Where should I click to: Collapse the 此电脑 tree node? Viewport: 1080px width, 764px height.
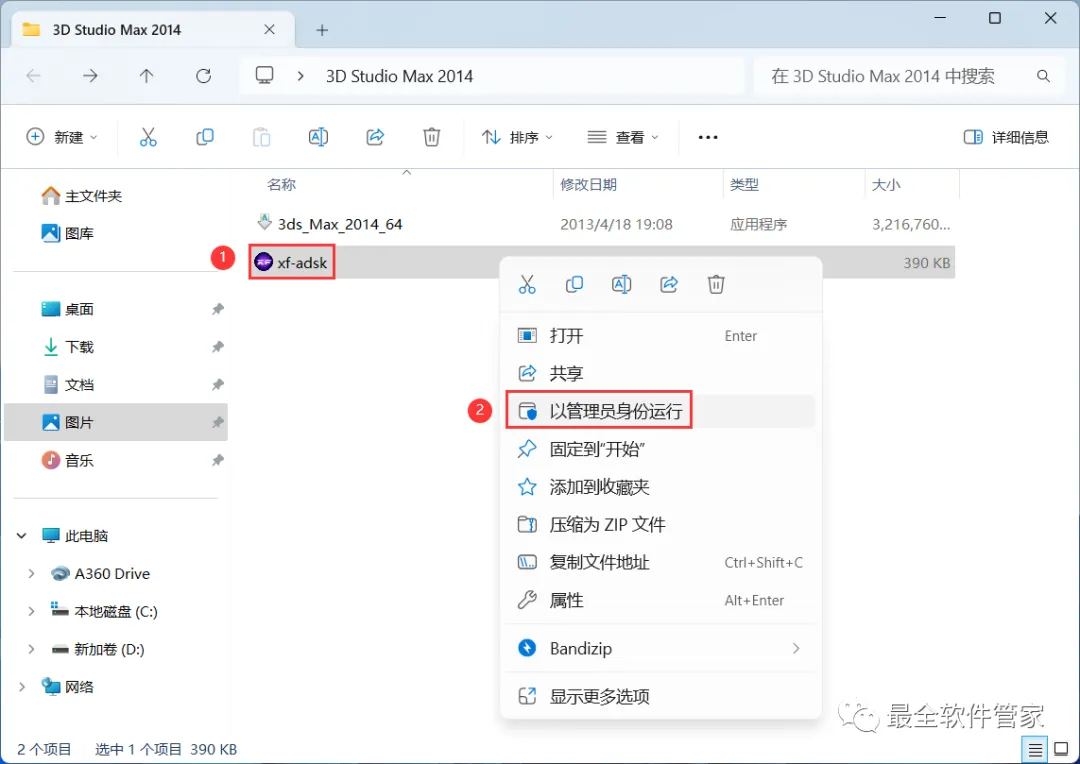click(22, 535)
